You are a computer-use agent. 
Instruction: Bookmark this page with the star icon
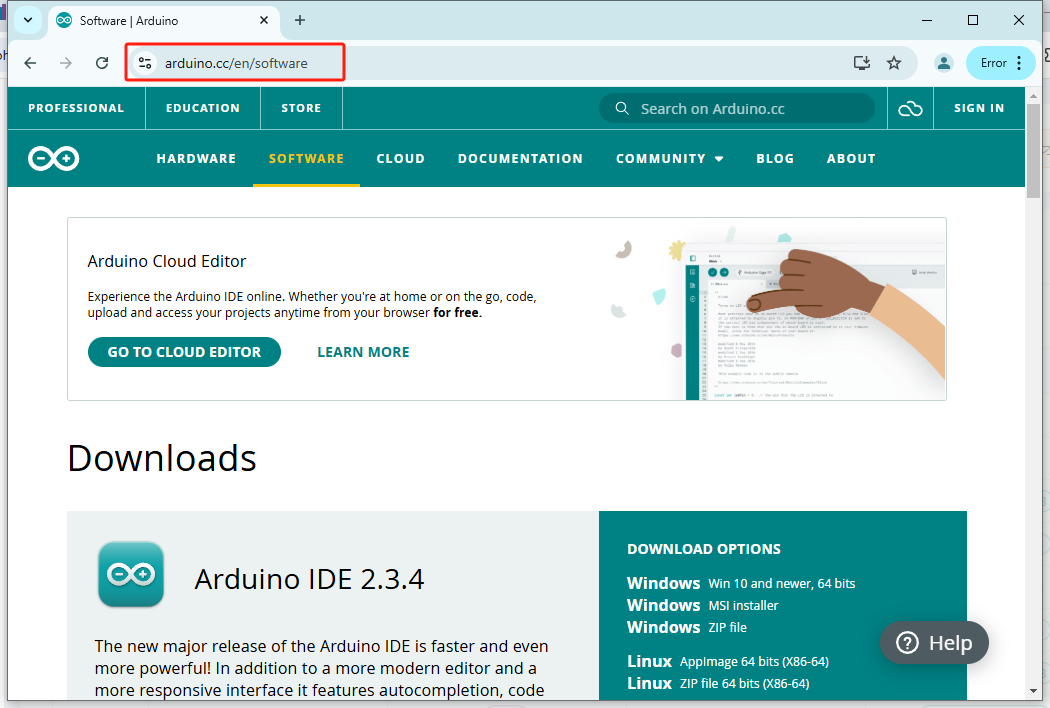pos(894,63)
